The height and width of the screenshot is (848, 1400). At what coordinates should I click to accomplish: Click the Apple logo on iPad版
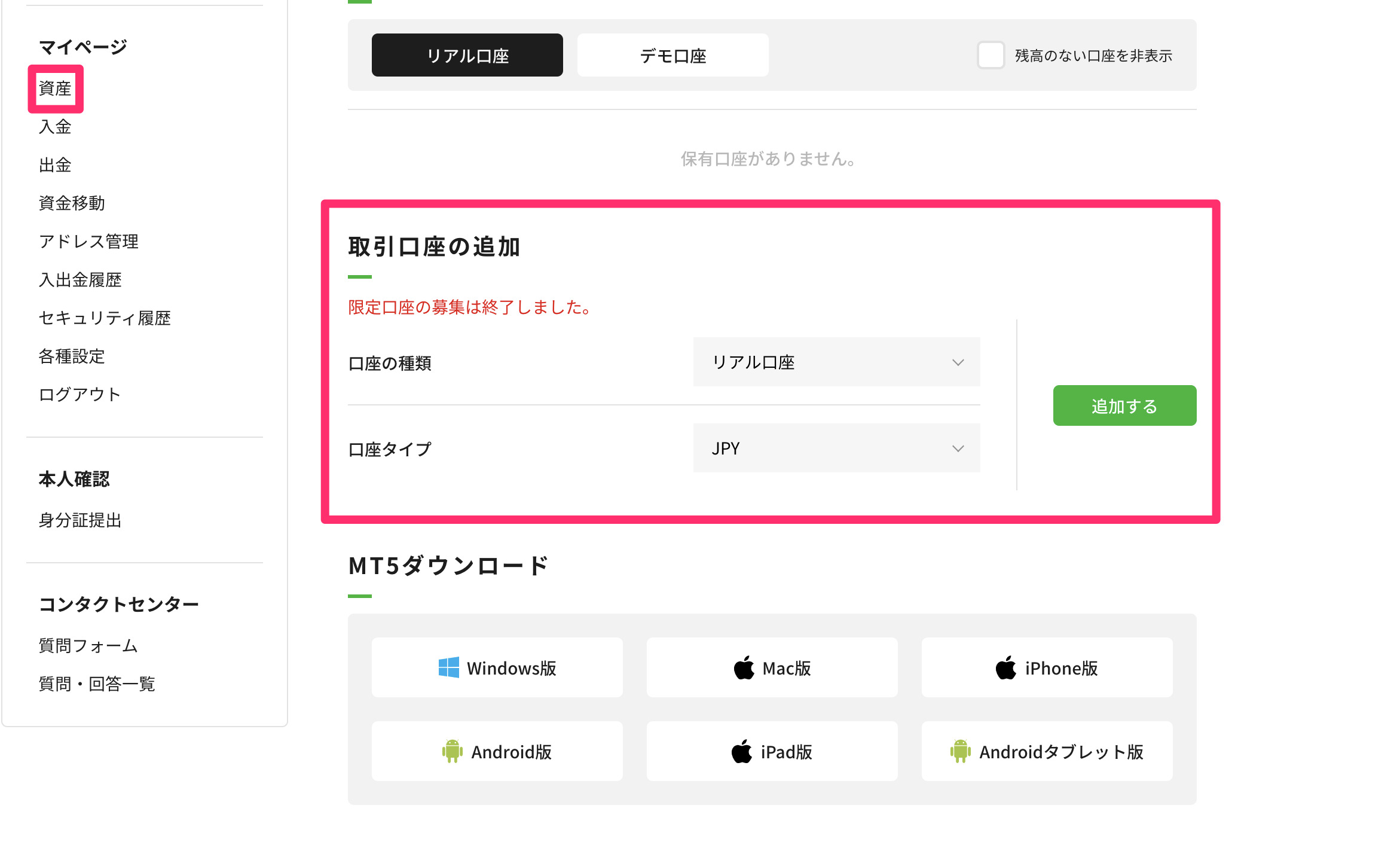click(x=741, y=751)
